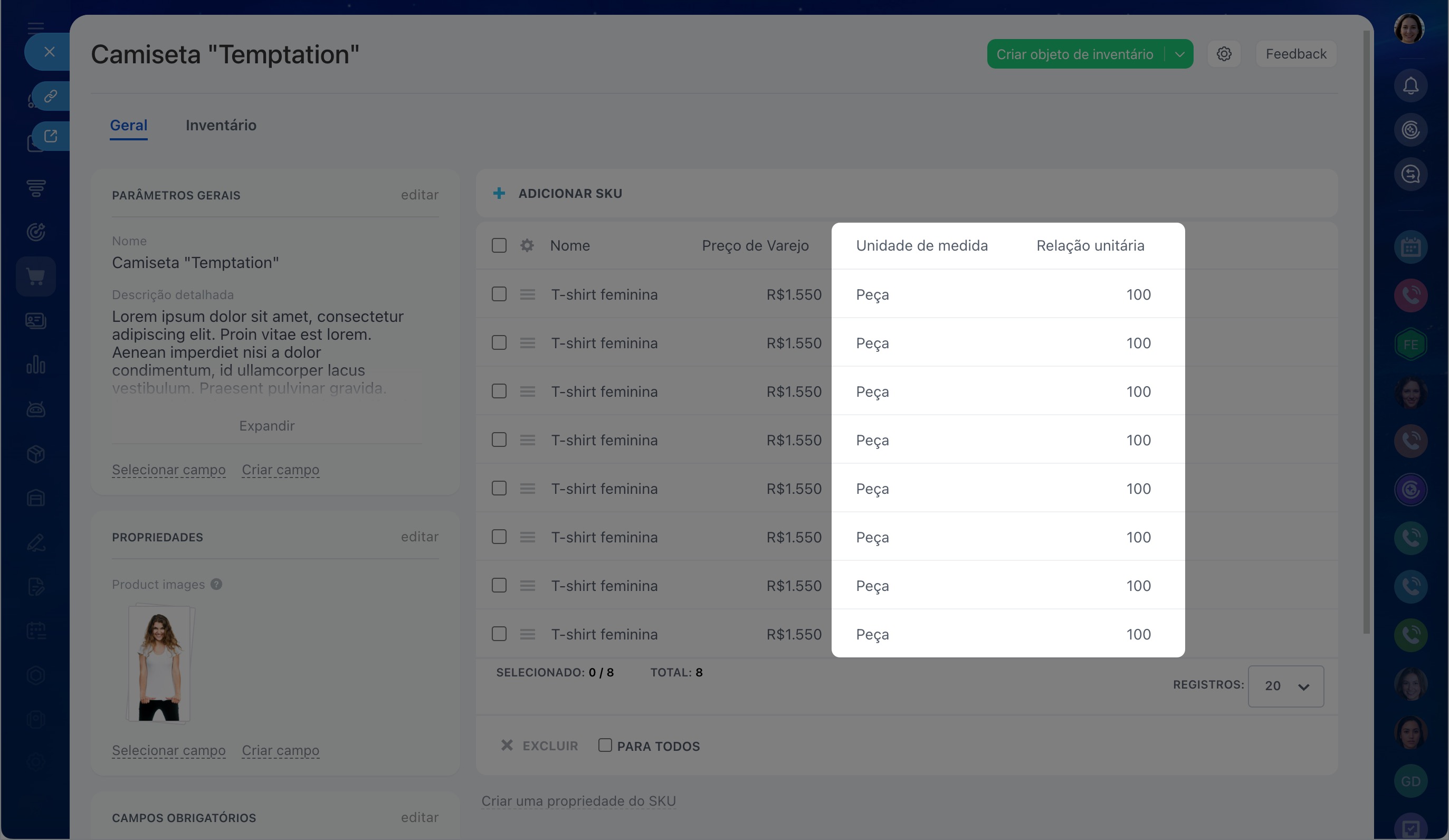Open notifications bell in right sidebar
Screen dimensions: 1449x840
pos(1410,86)
